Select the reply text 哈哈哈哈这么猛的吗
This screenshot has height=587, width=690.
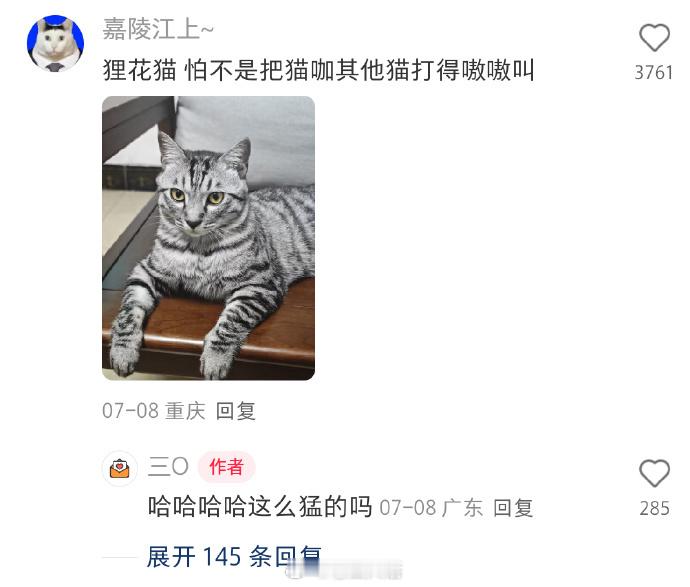260,506
